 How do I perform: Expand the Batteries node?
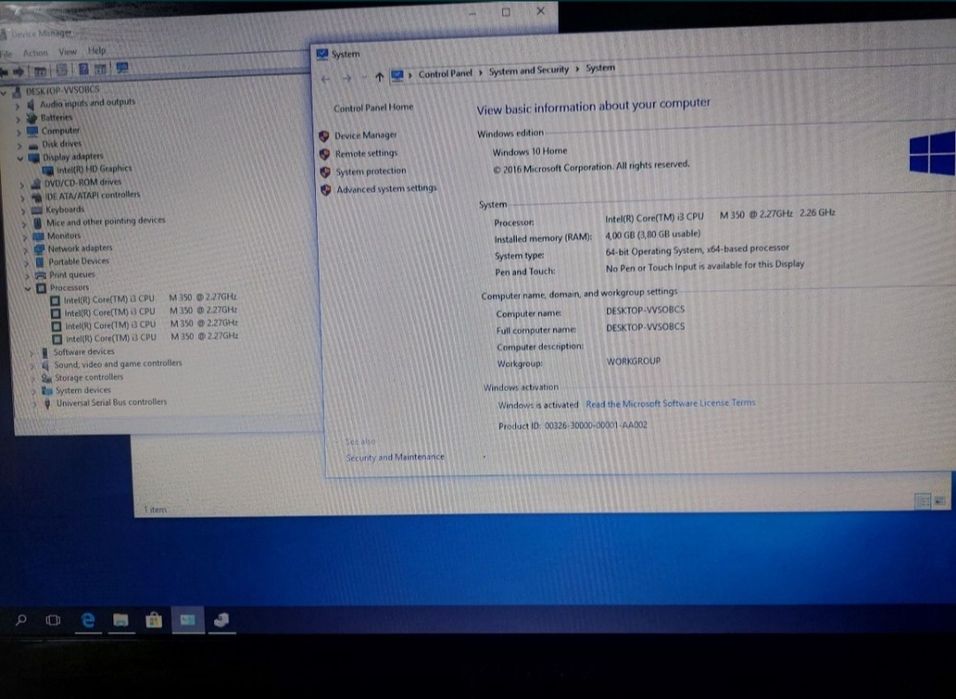(18, 118)
